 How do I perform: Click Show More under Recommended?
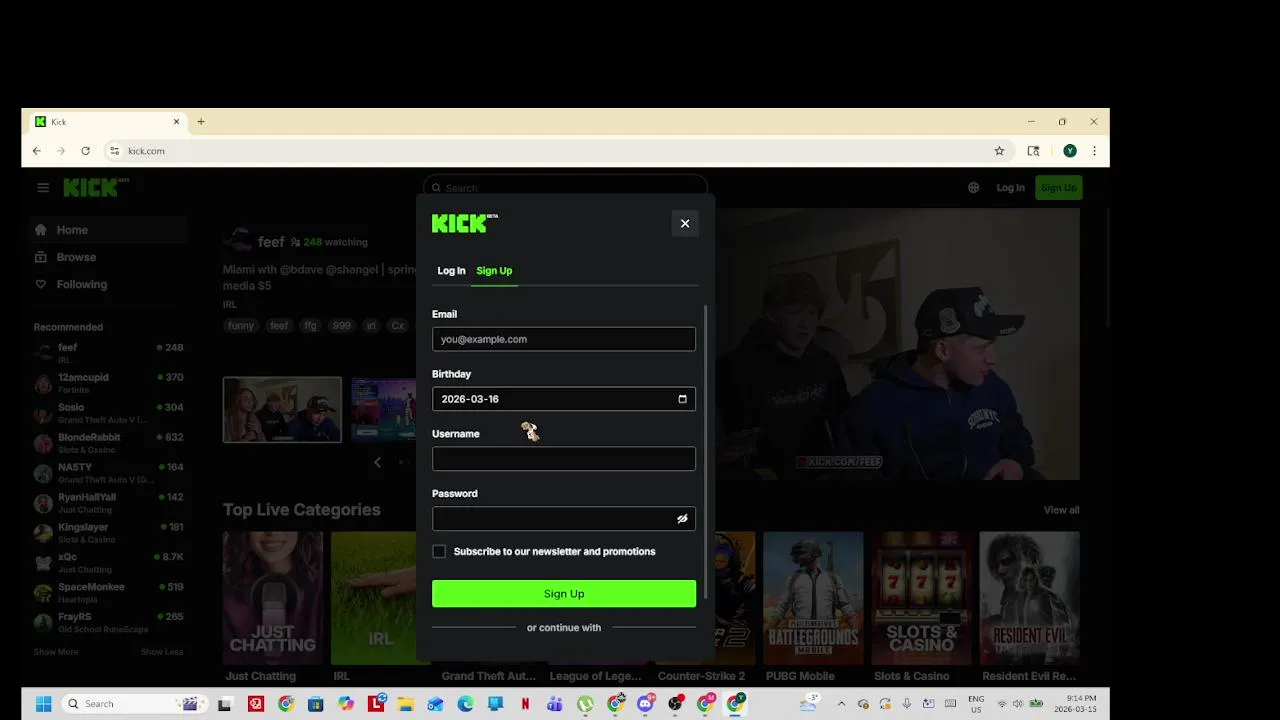(x=56, y=652)
